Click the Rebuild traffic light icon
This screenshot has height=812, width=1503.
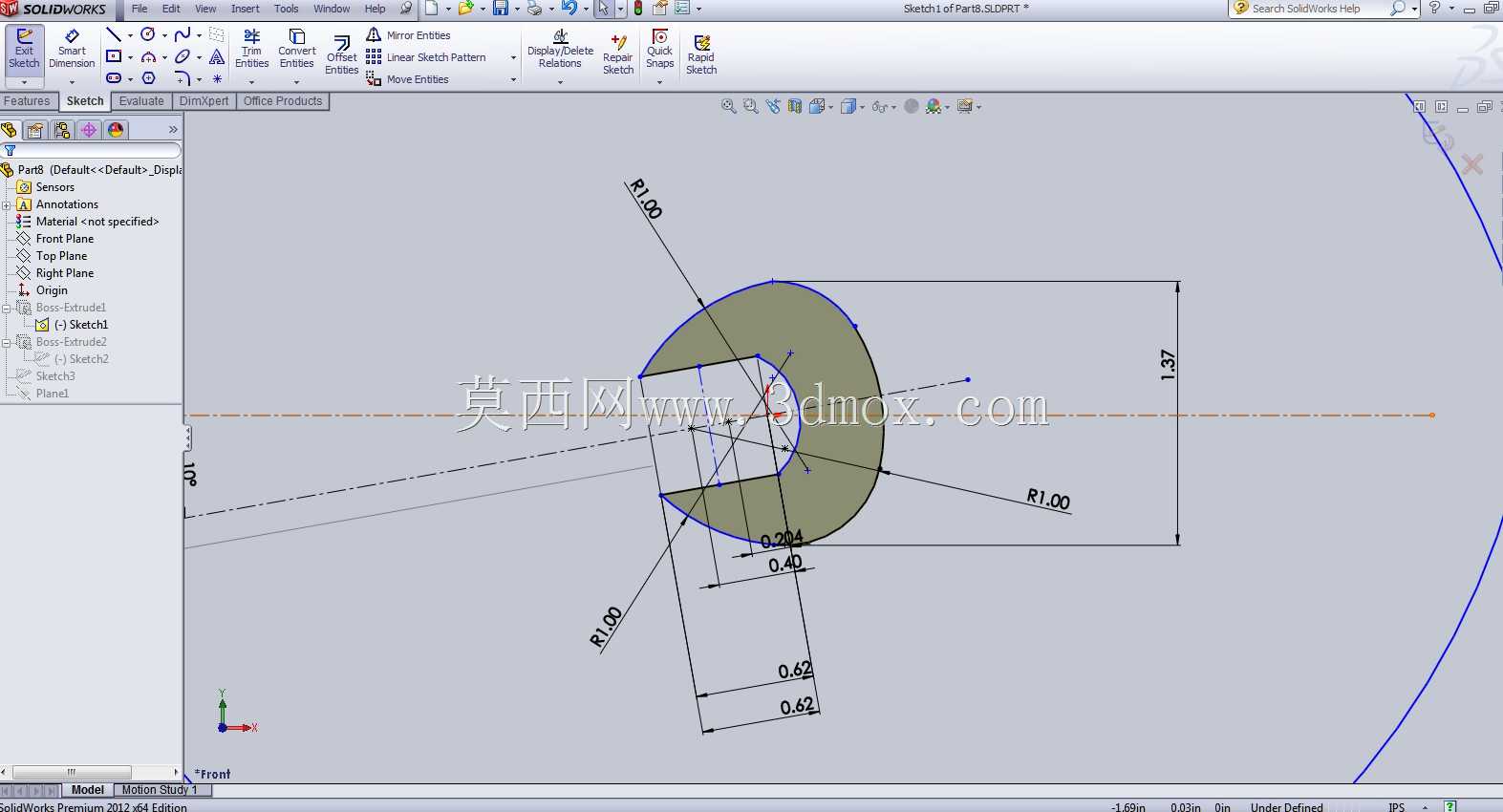[x=638, y=9]
